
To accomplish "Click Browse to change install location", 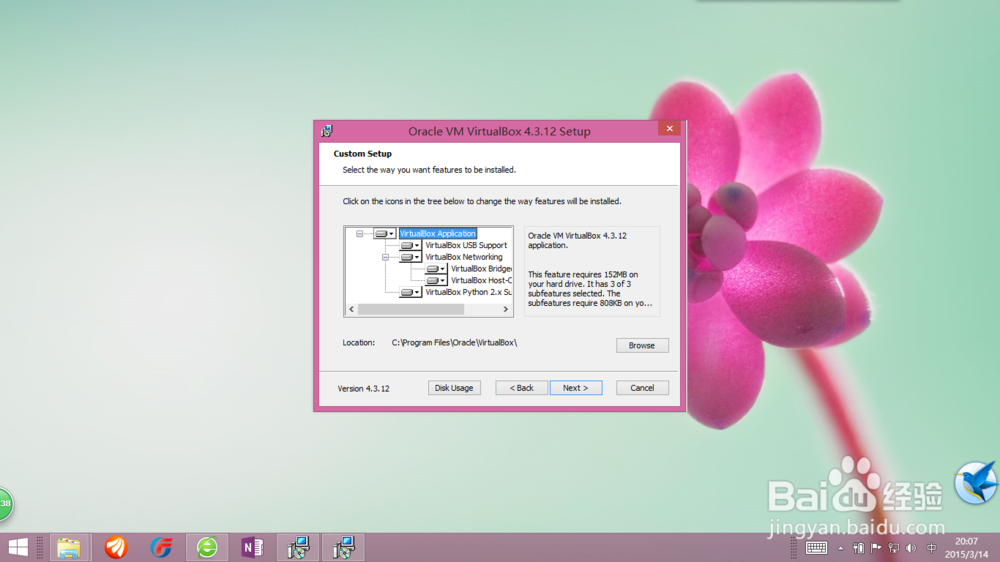I will (x=642, y=345).
